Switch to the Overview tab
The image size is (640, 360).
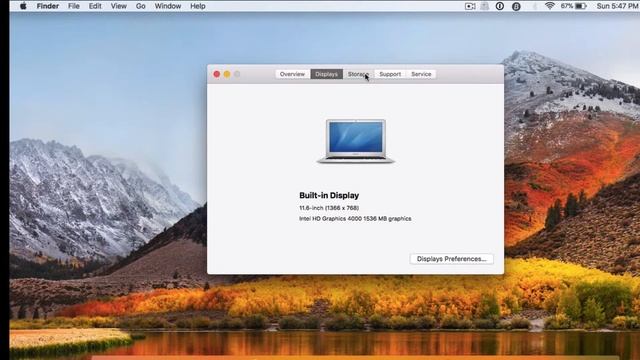pyautogui.click(x=292, y=74)
